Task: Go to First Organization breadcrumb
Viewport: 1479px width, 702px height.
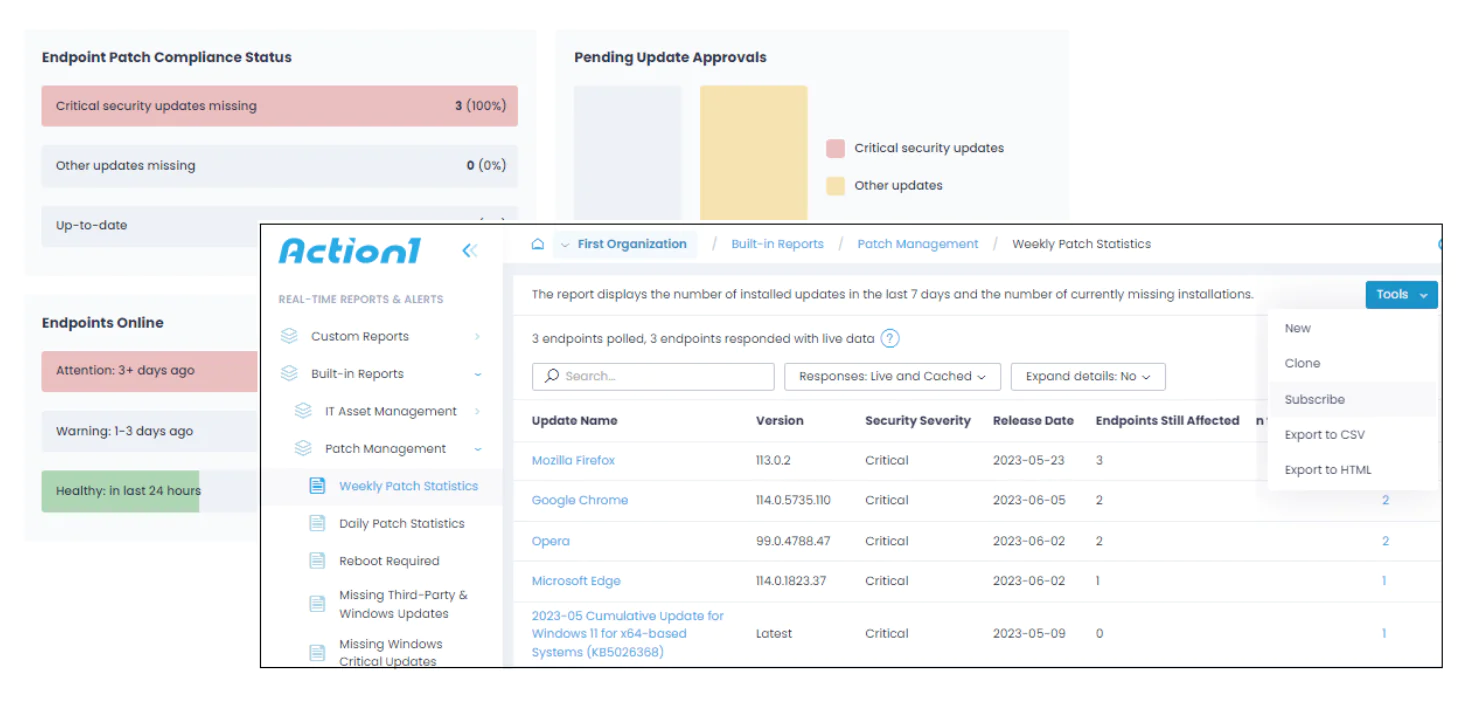Action: [x=632, y=244]
